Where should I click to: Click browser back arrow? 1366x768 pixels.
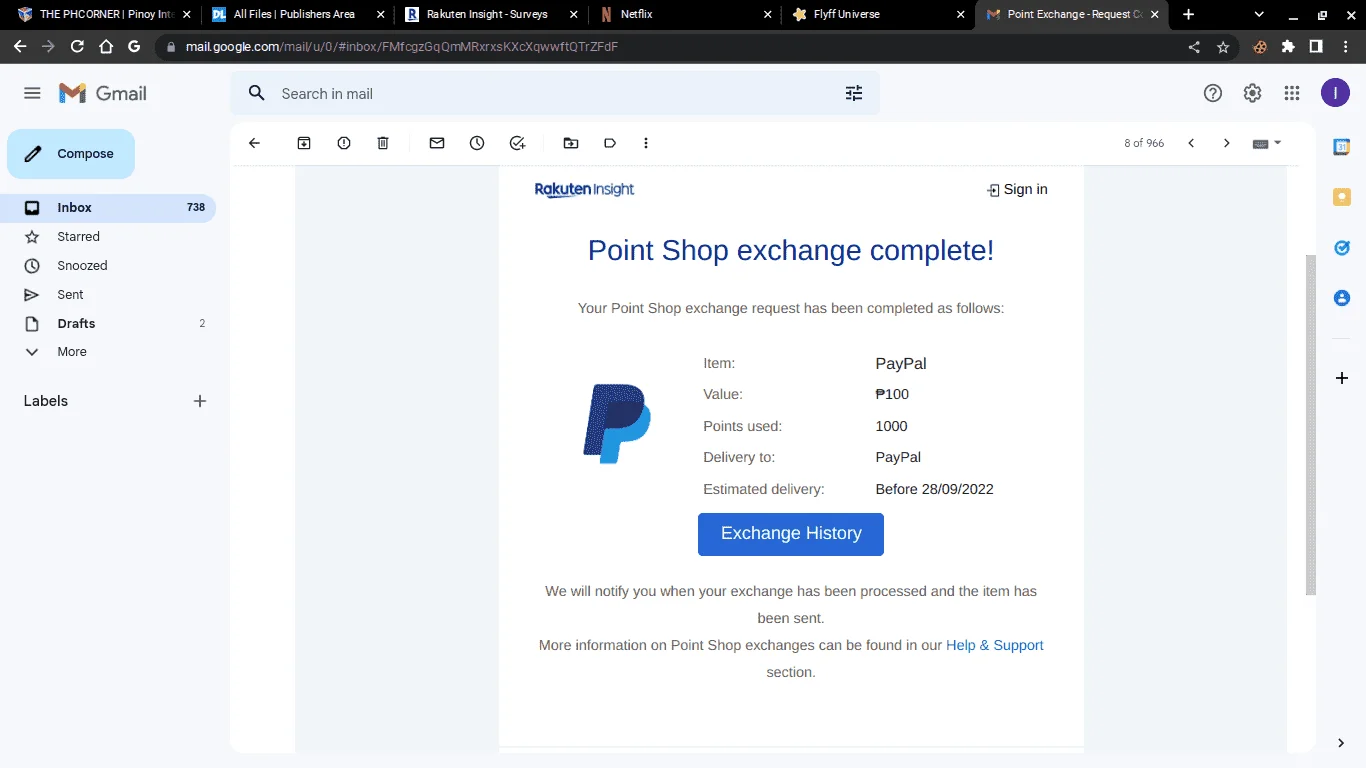coord(20,47)
